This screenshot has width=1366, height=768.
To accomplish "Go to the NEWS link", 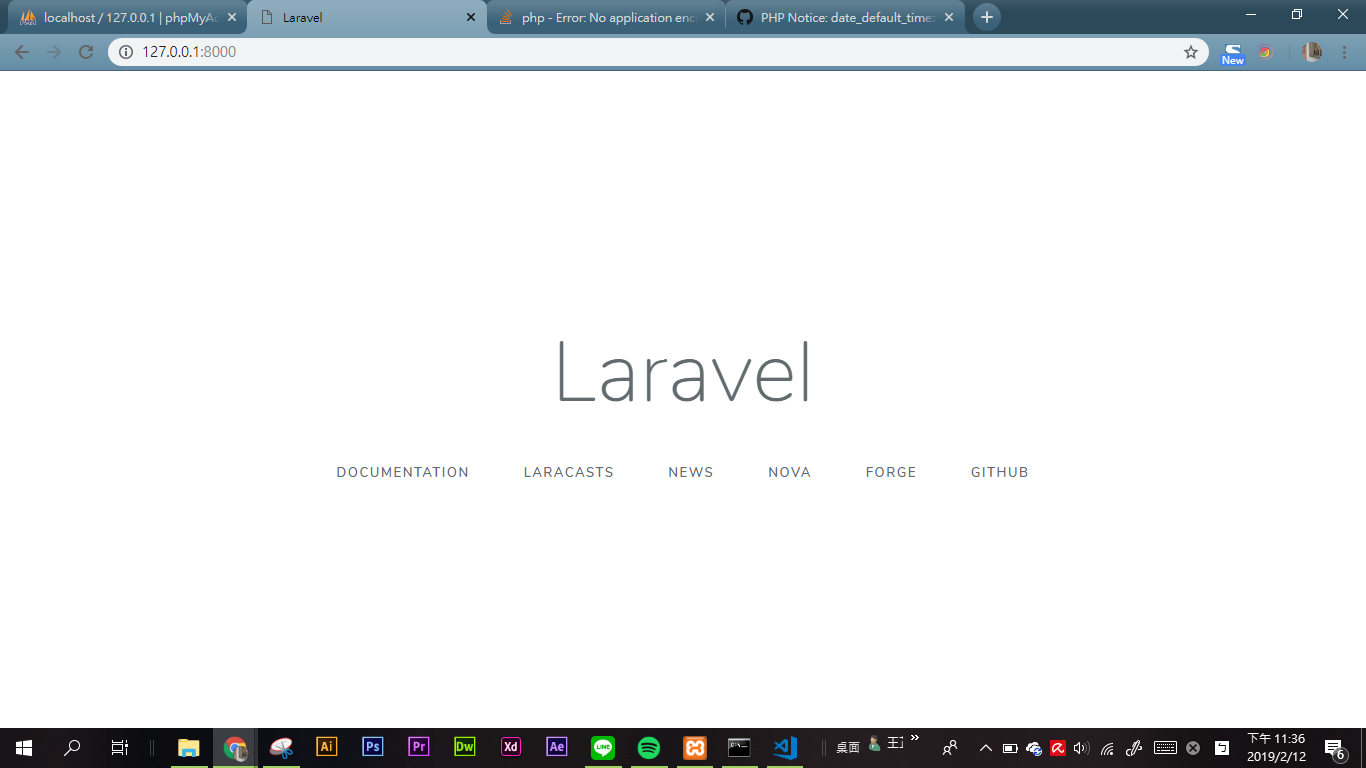I will pos(691,472).
